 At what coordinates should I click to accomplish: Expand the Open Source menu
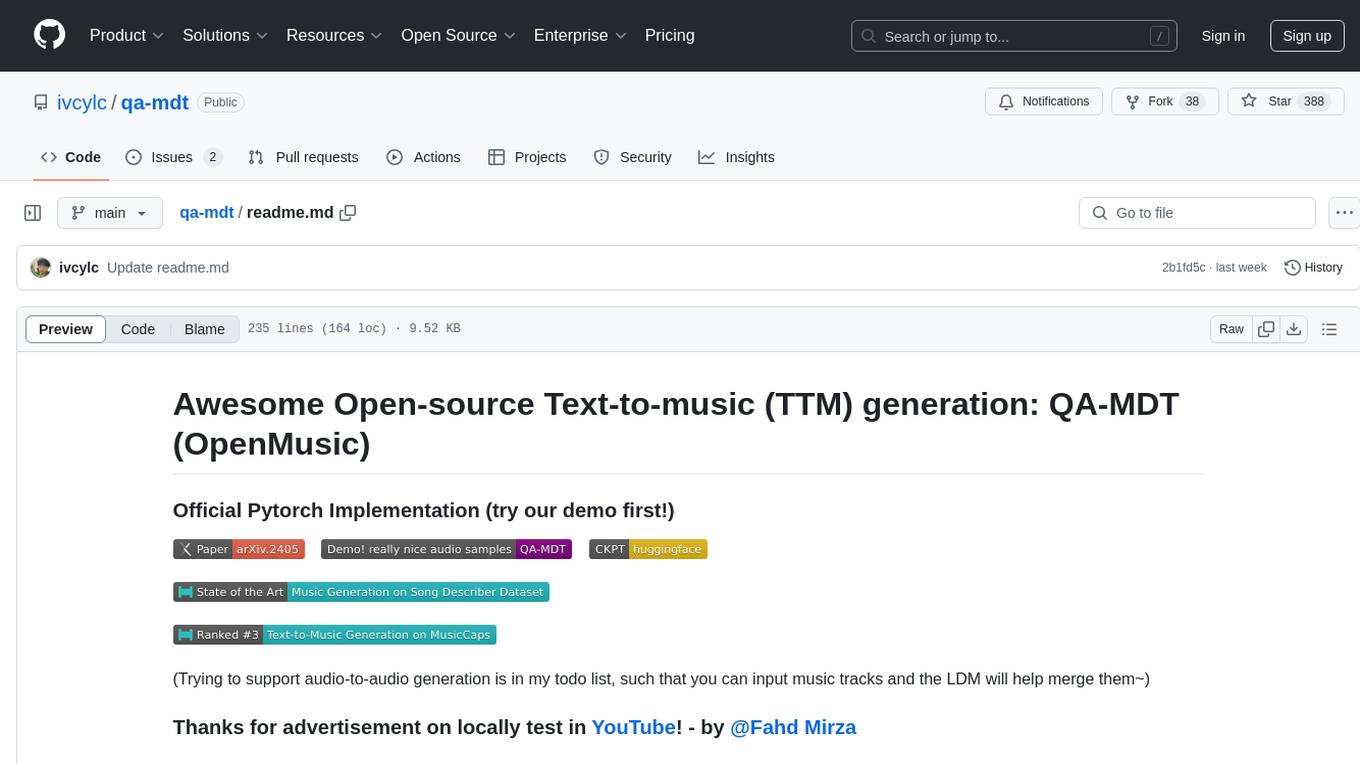[x=458, y=35]
